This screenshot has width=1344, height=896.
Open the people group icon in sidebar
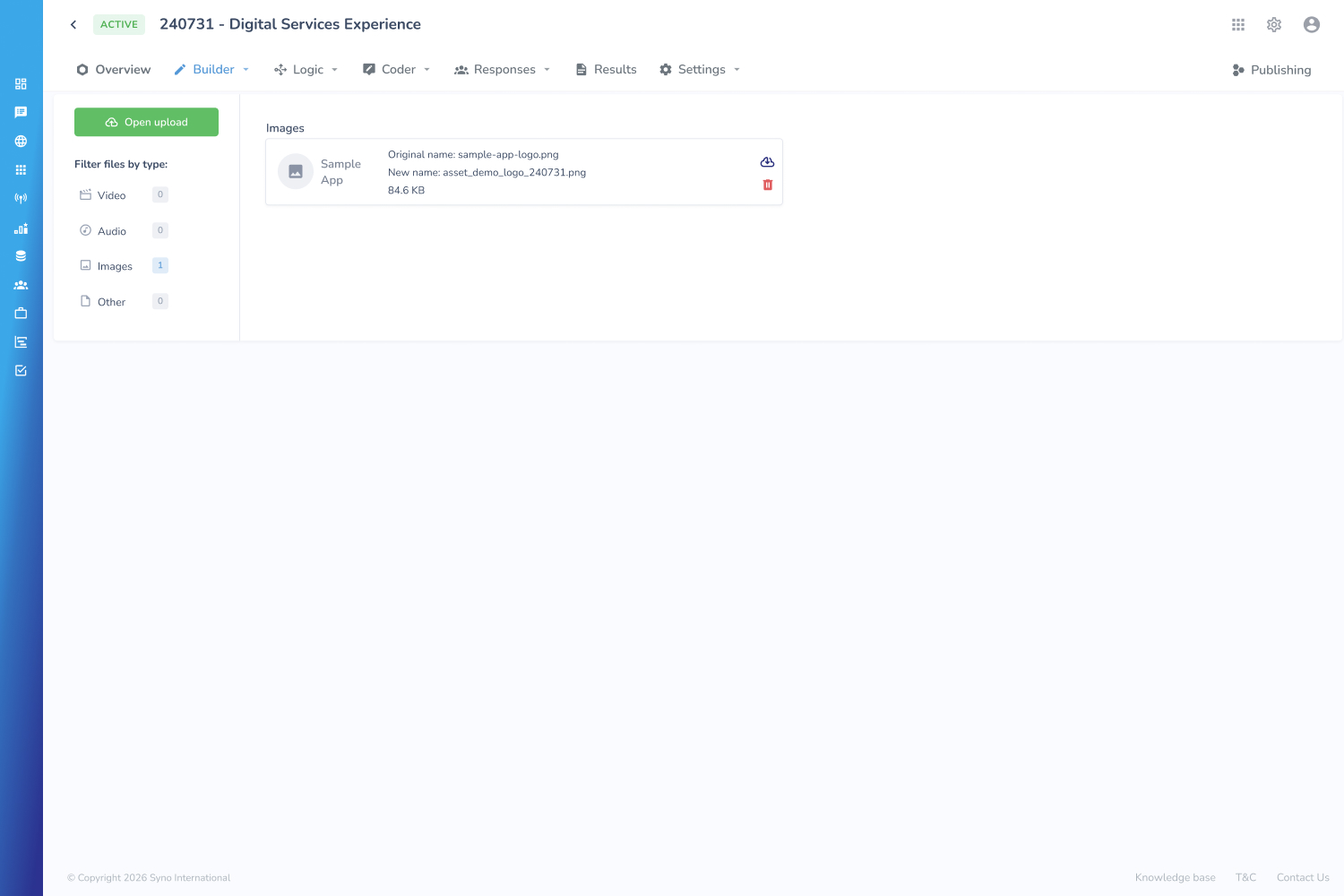[21, 285]
